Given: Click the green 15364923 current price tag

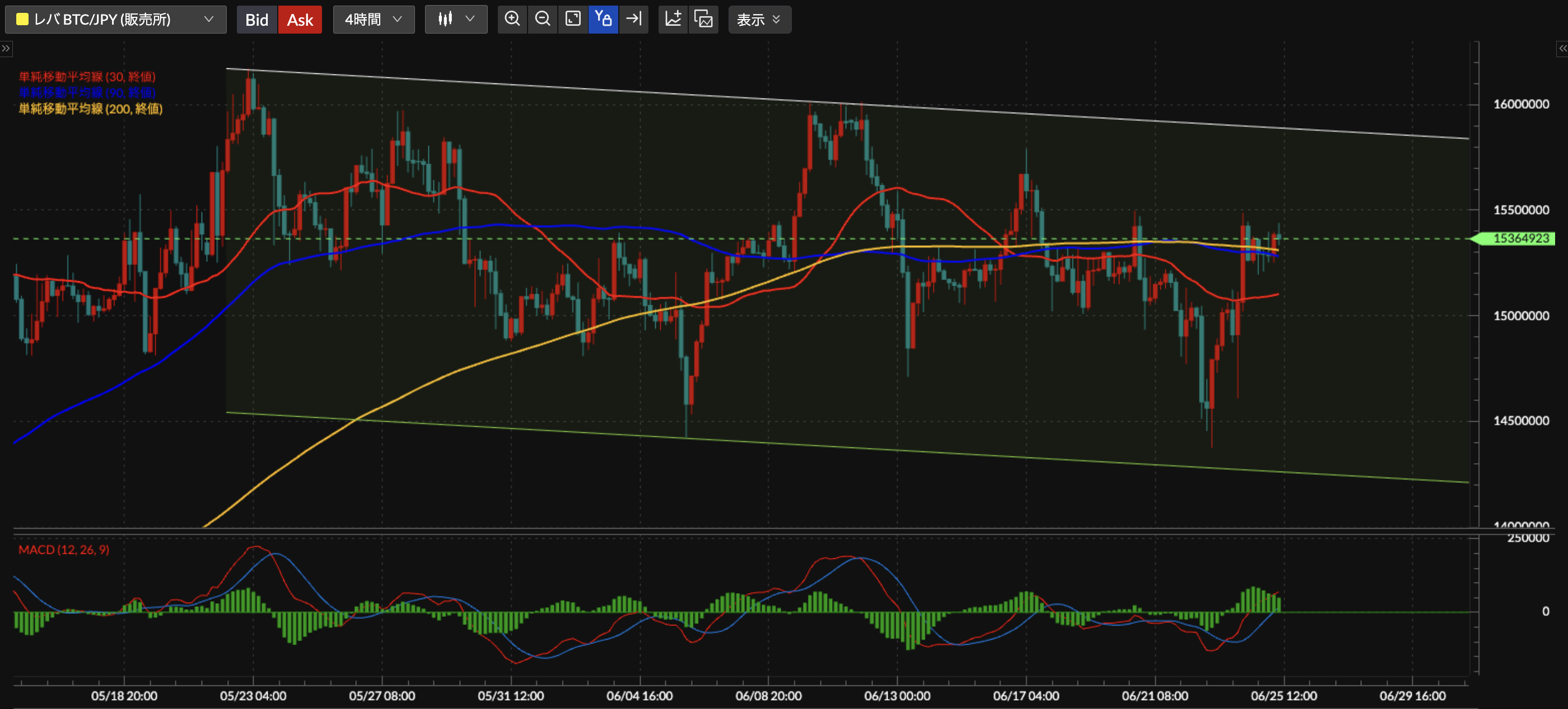Looking at the screenshot, I should click(x=1520, y=239).
